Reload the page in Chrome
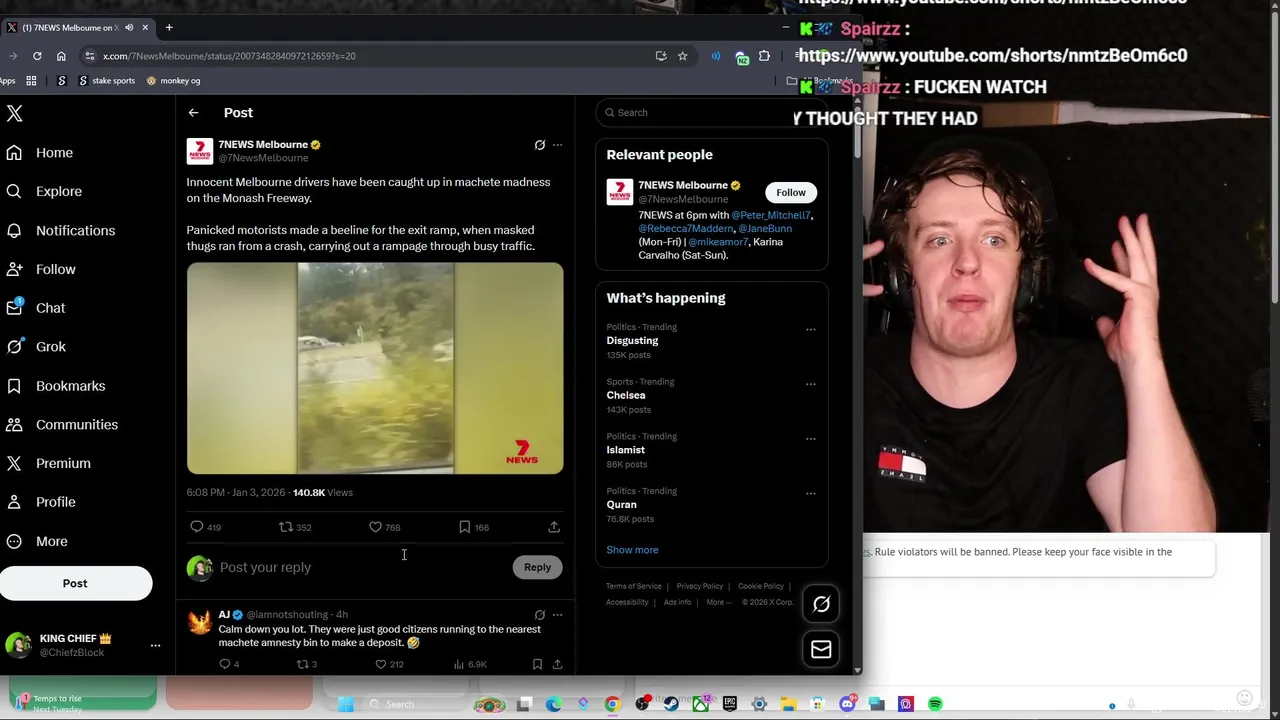1280x720 pixels. (x=37, y=56)
